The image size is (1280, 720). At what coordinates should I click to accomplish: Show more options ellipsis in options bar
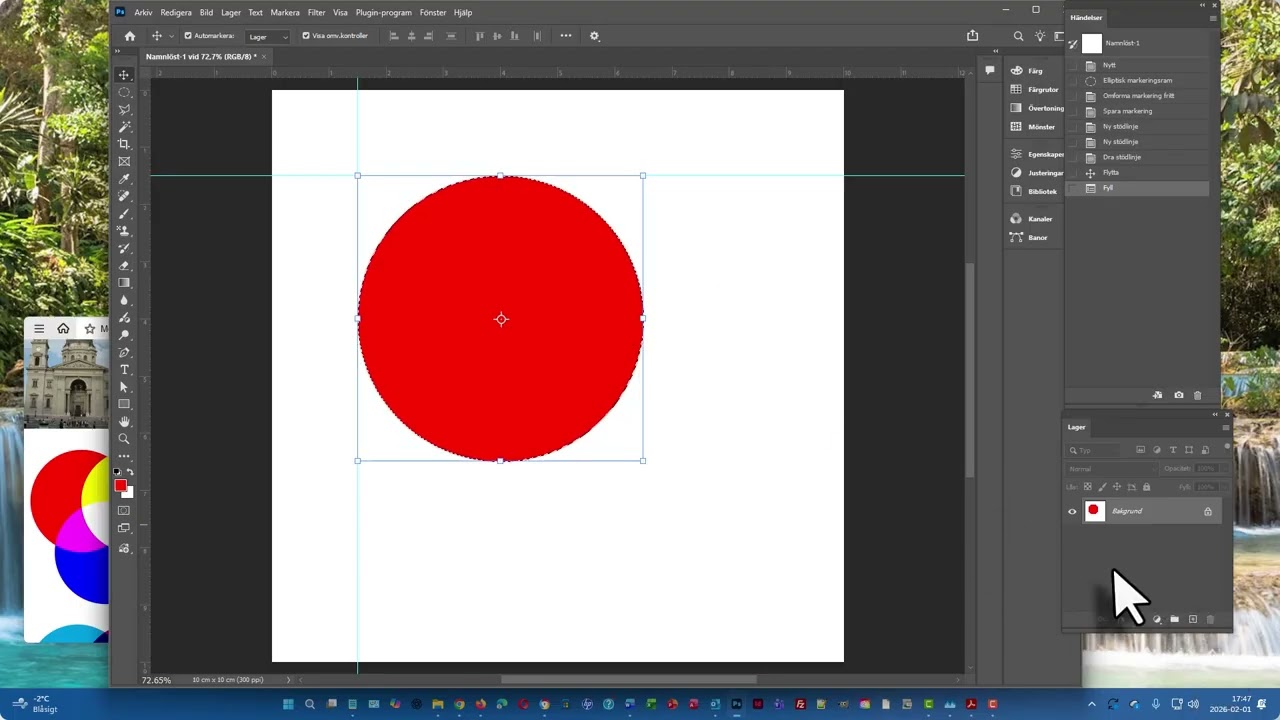pos(566,36)
